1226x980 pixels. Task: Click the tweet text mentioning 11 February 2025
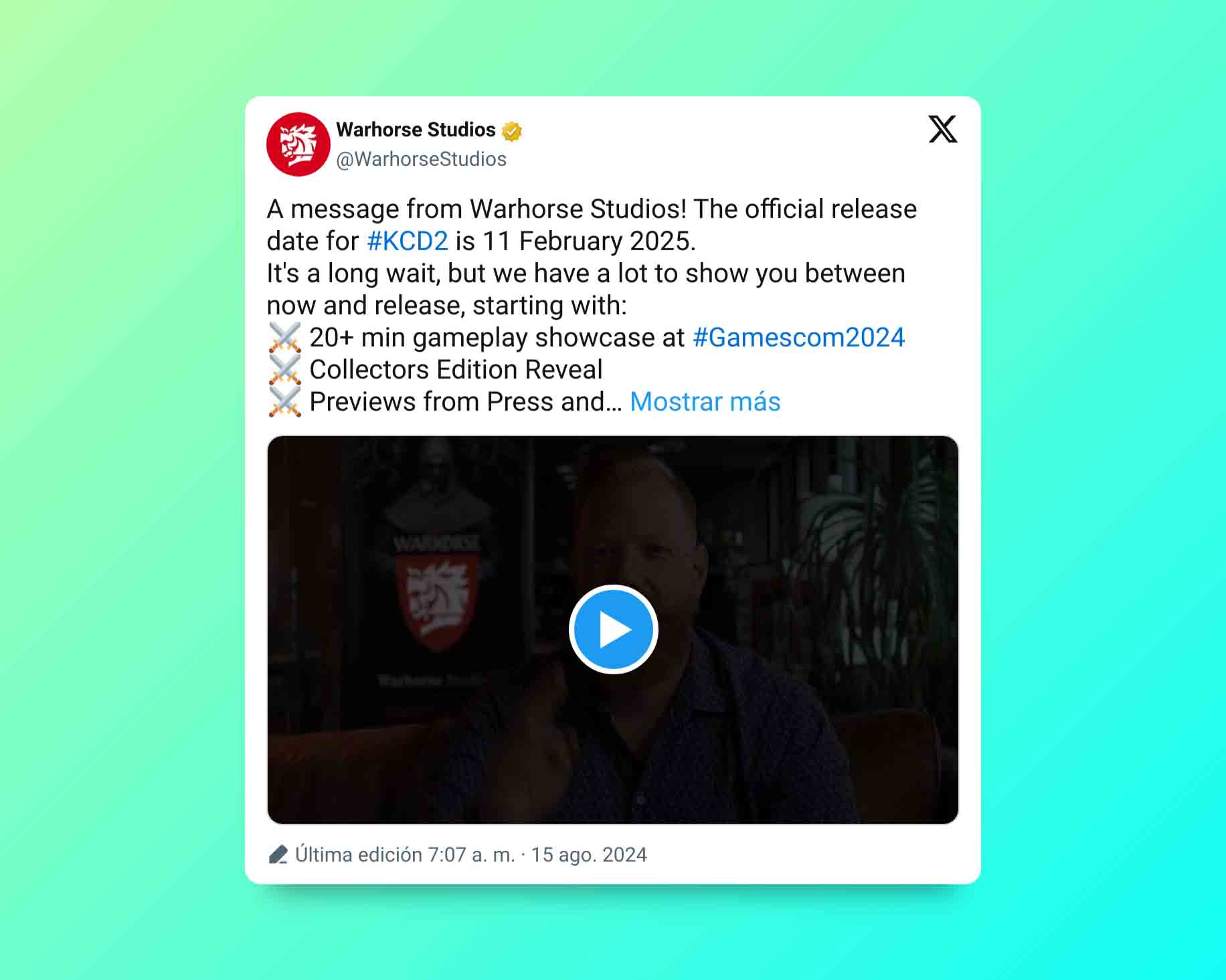click(590, 241)
